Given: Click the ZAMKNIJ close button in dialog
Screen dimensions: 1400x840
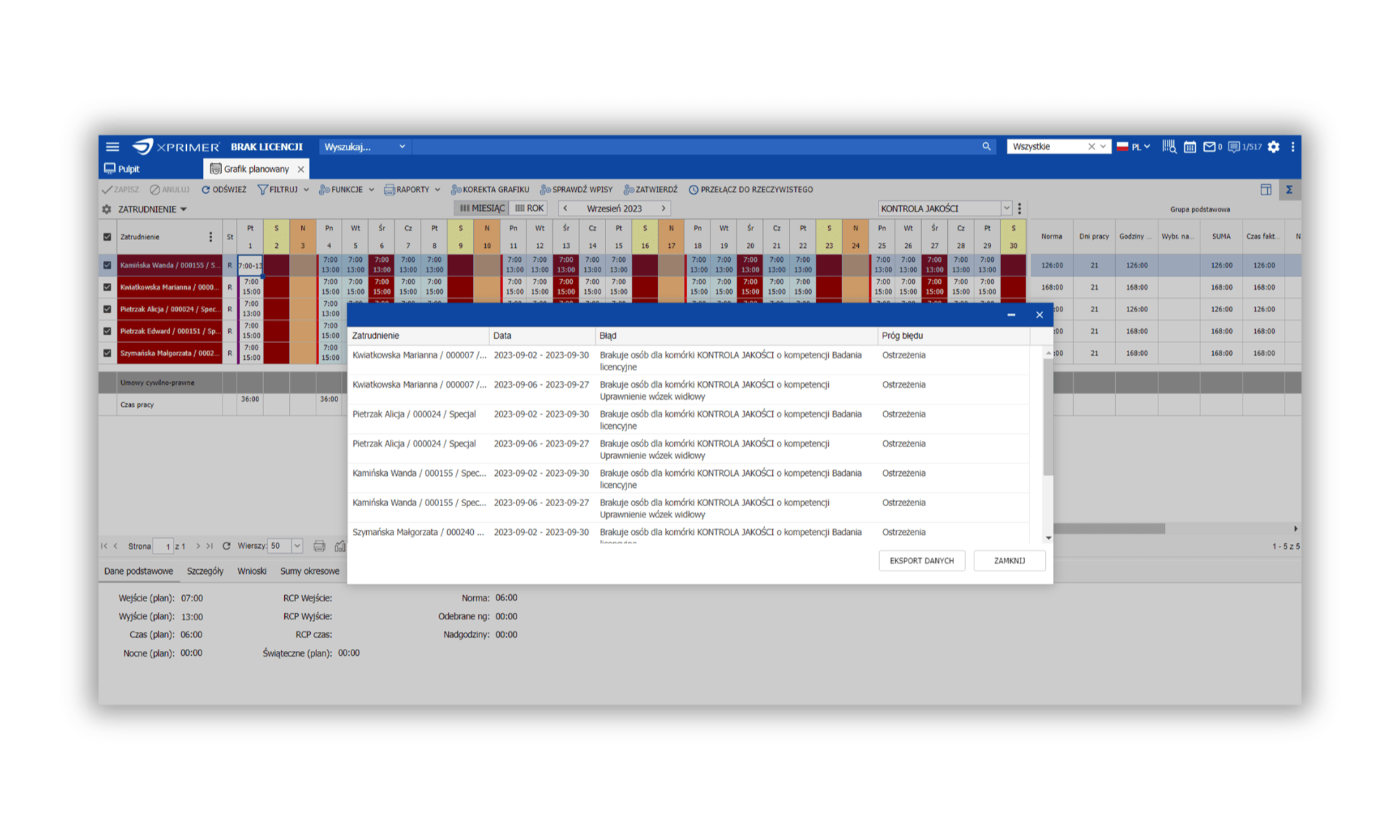Looking at the screenshot, I should coord(1008,560).
